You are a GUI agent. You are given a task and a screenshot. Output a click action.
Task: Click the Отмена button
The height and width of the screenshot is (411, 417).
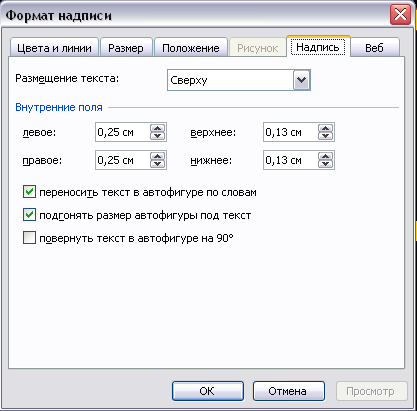pos(289,391)
